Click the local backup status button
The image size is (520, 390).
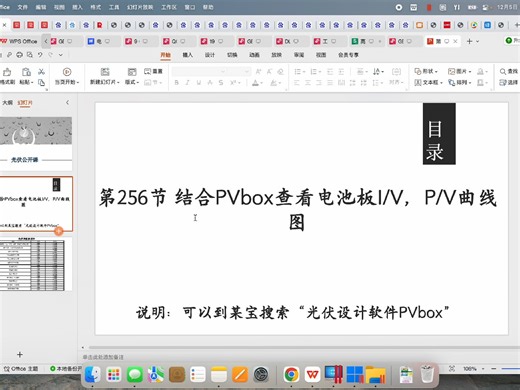(66, 369)
